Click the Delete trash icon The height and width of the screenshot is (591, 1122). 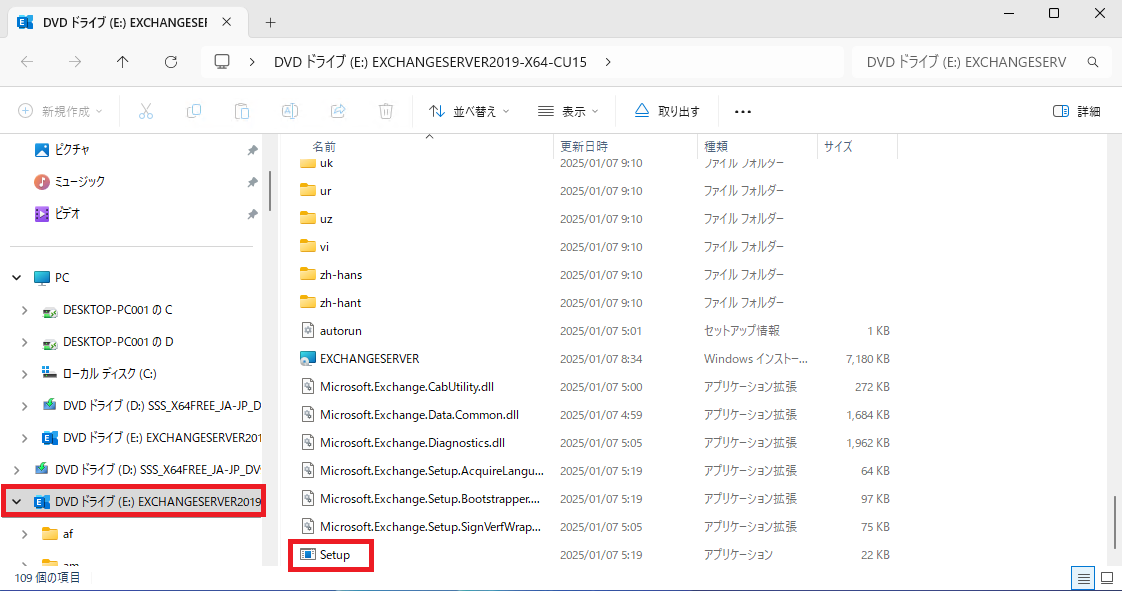[x=386, y=111]
